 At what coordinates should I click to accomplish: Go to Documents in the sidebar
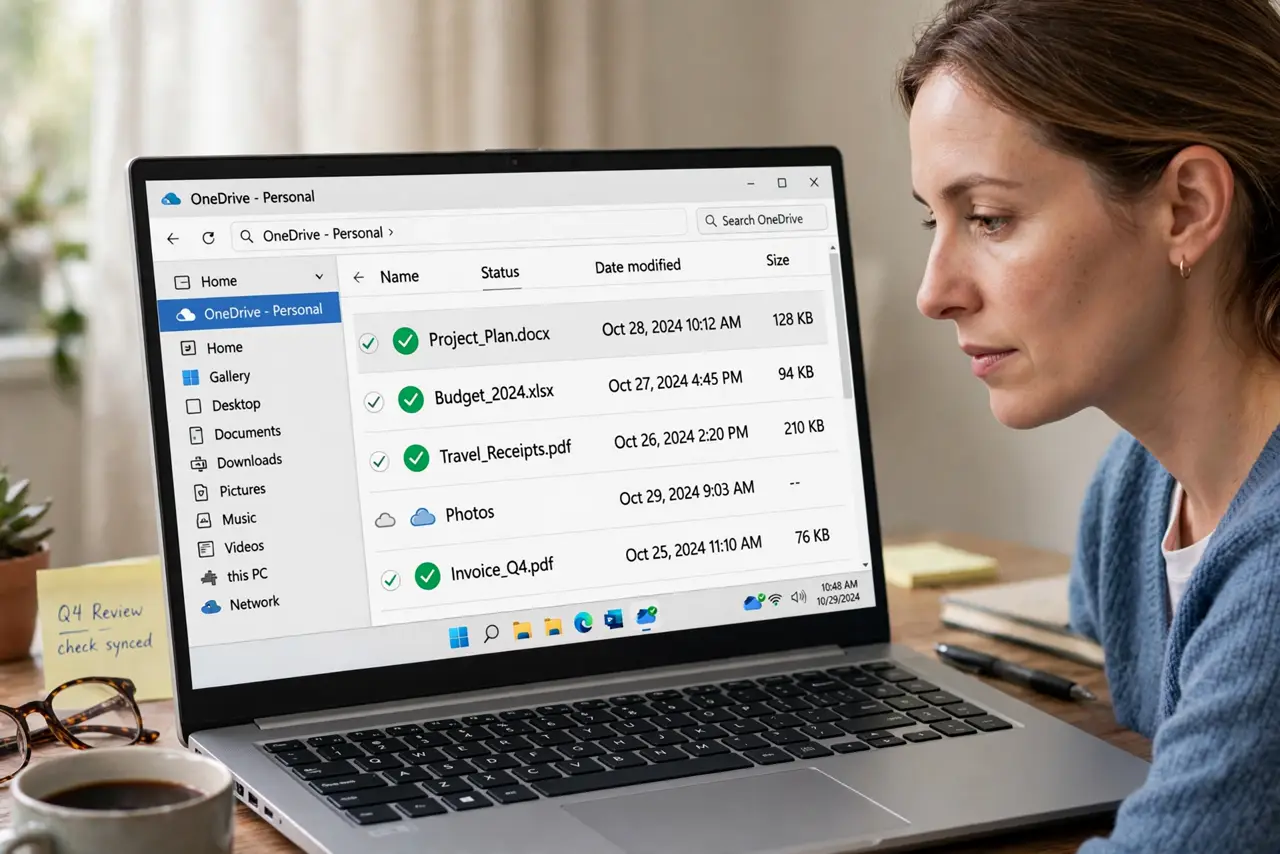click(x=236, y=433)
